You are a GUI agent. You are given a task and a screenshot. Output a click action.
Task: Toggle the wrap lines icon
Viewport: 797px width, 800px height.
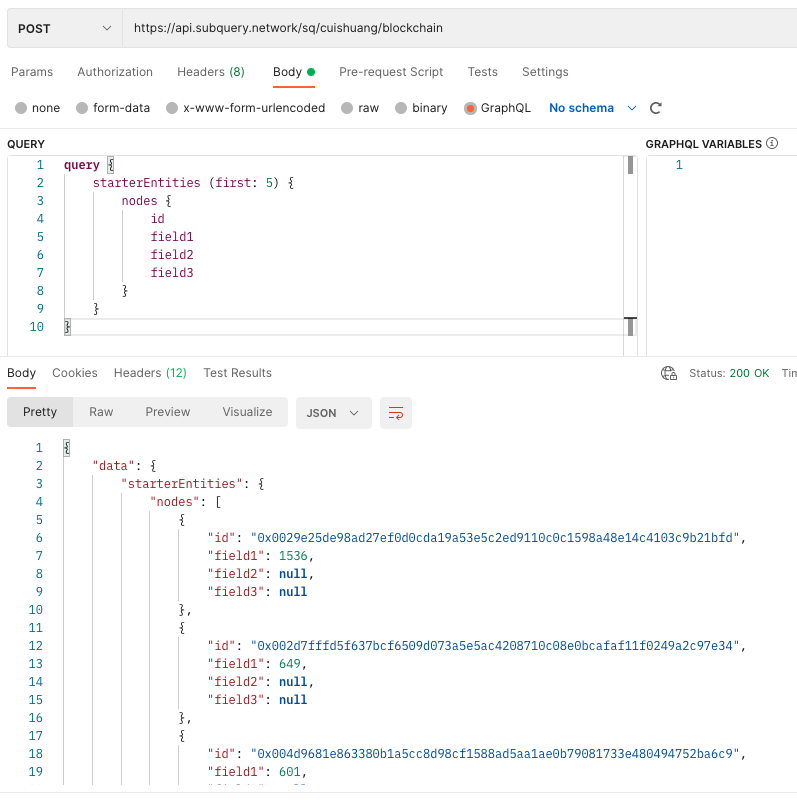pyautogui.click(x=396, y=412)
